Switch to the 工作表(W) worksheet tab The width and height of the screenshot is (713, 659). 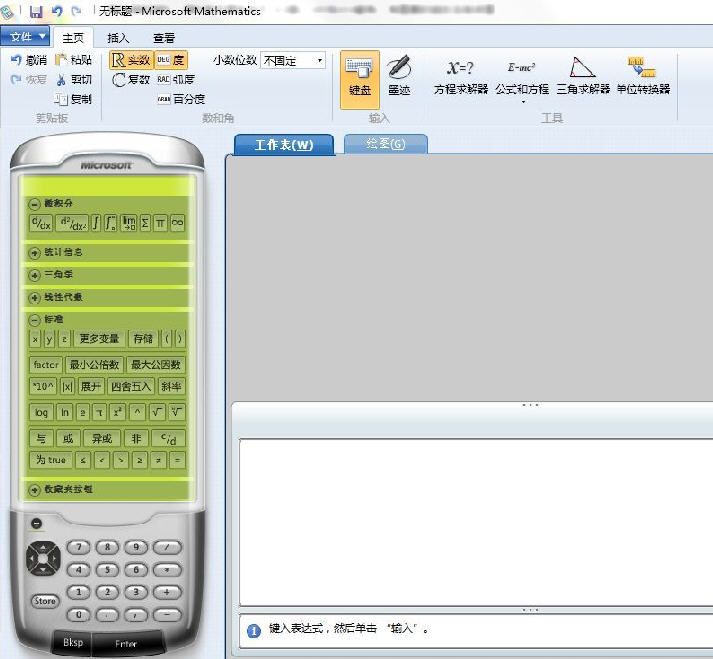click(284, 145)
